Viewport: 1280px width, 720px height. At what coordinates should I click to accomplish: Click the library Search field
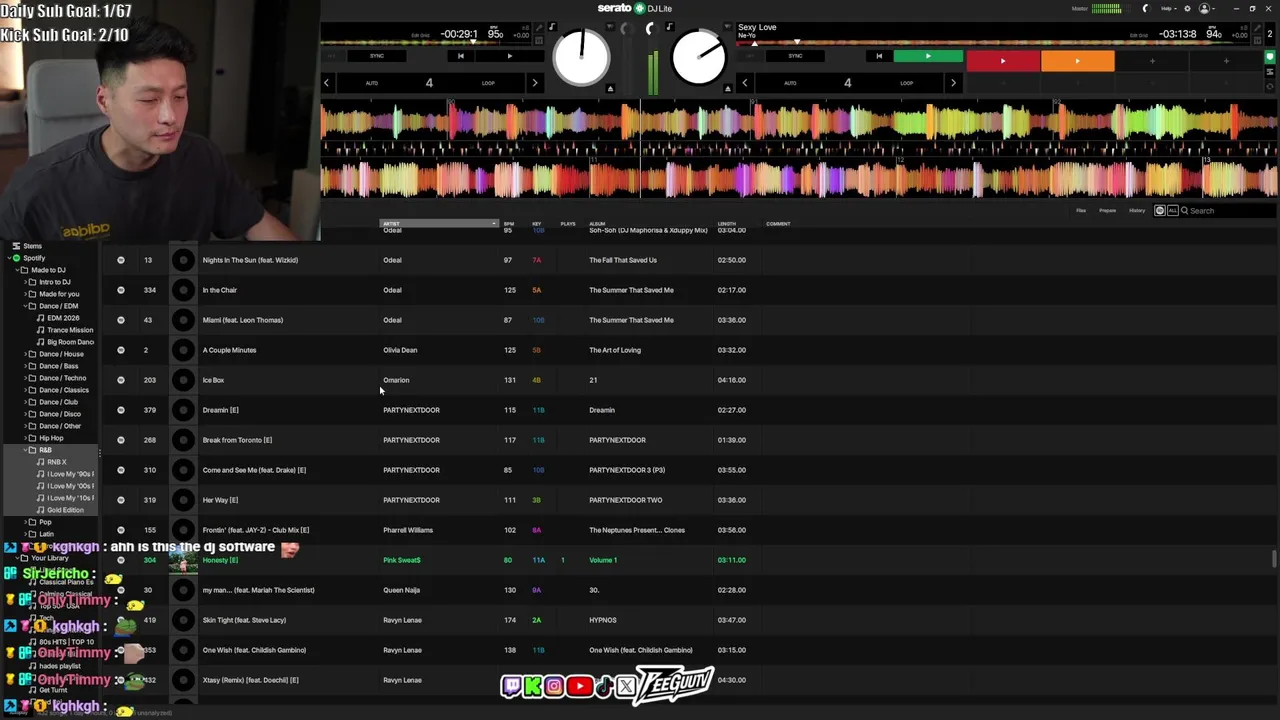coord(1228,210)
